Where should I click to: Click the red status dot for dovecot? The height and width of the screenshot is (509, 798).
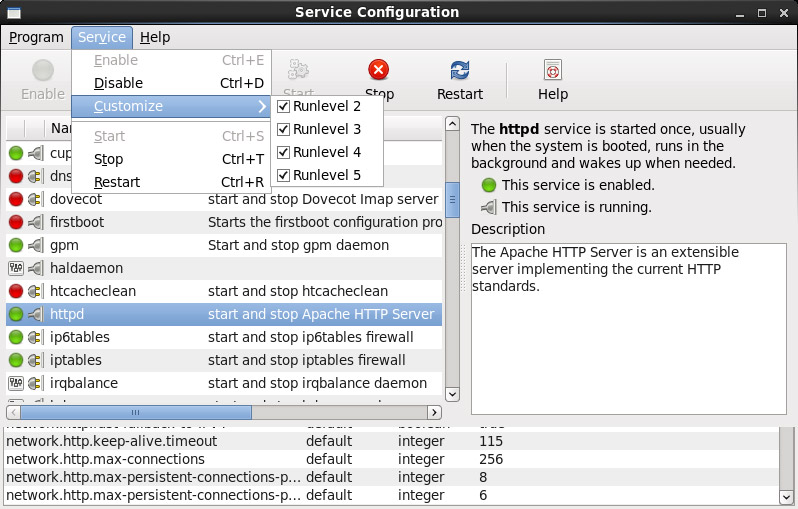16,199
